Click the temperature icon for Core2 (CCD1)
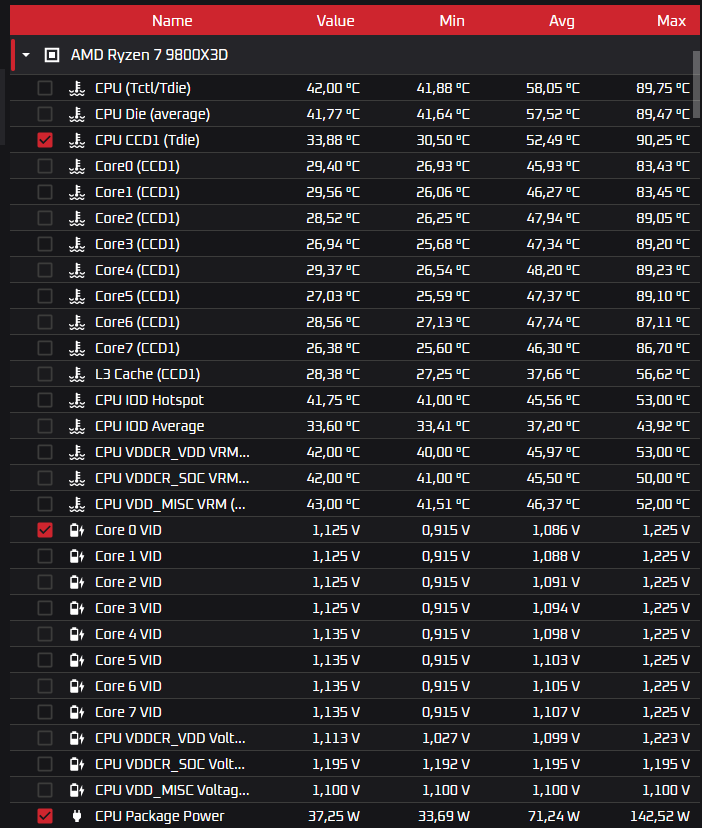 pos(77,218)
